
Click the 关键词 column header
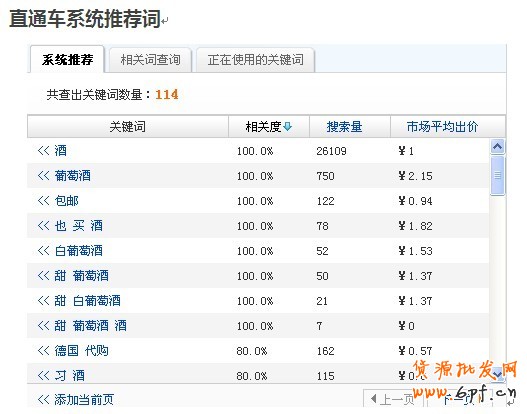tap(128, 127)
